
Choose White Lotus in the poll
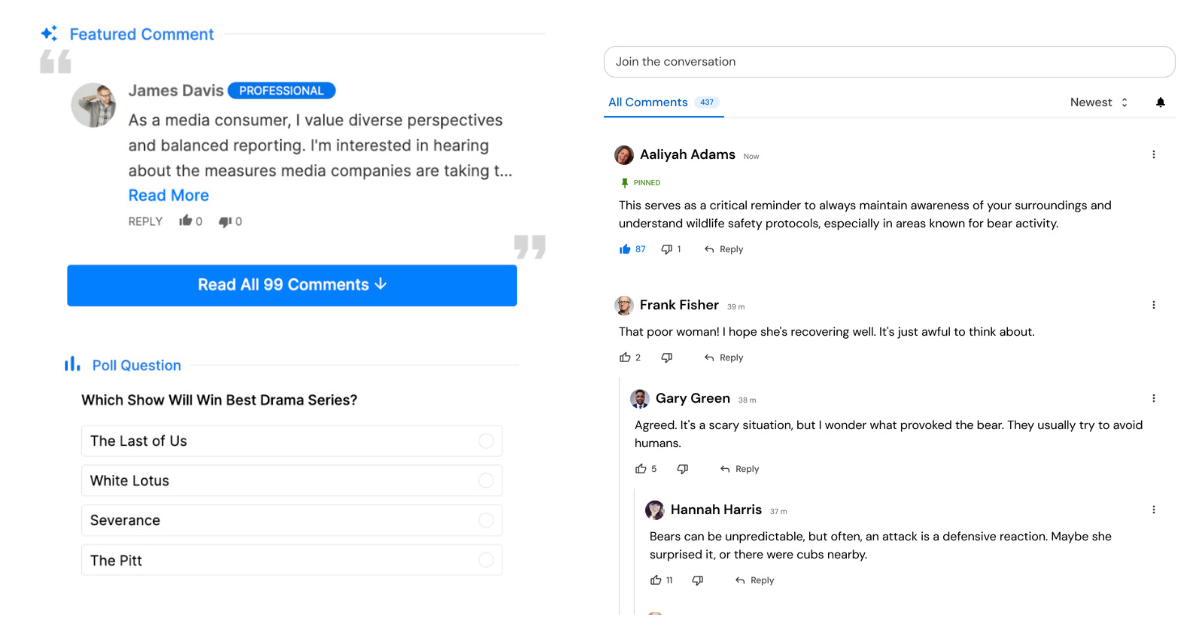pyautogui.click(x=486, y=481)
